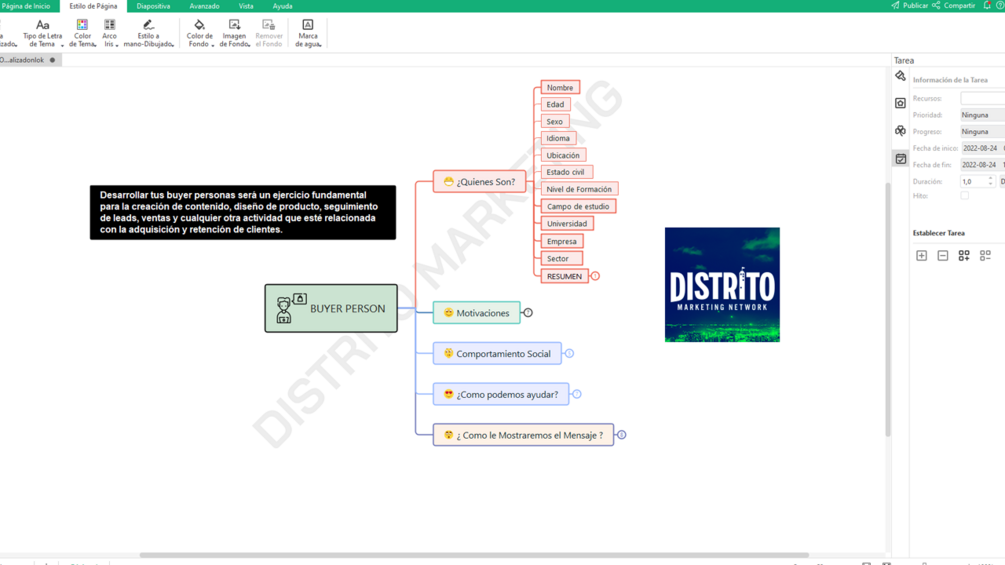Select the Universidad subtopic
This screenshot has height=565, width=1005.
click(567, 224)
